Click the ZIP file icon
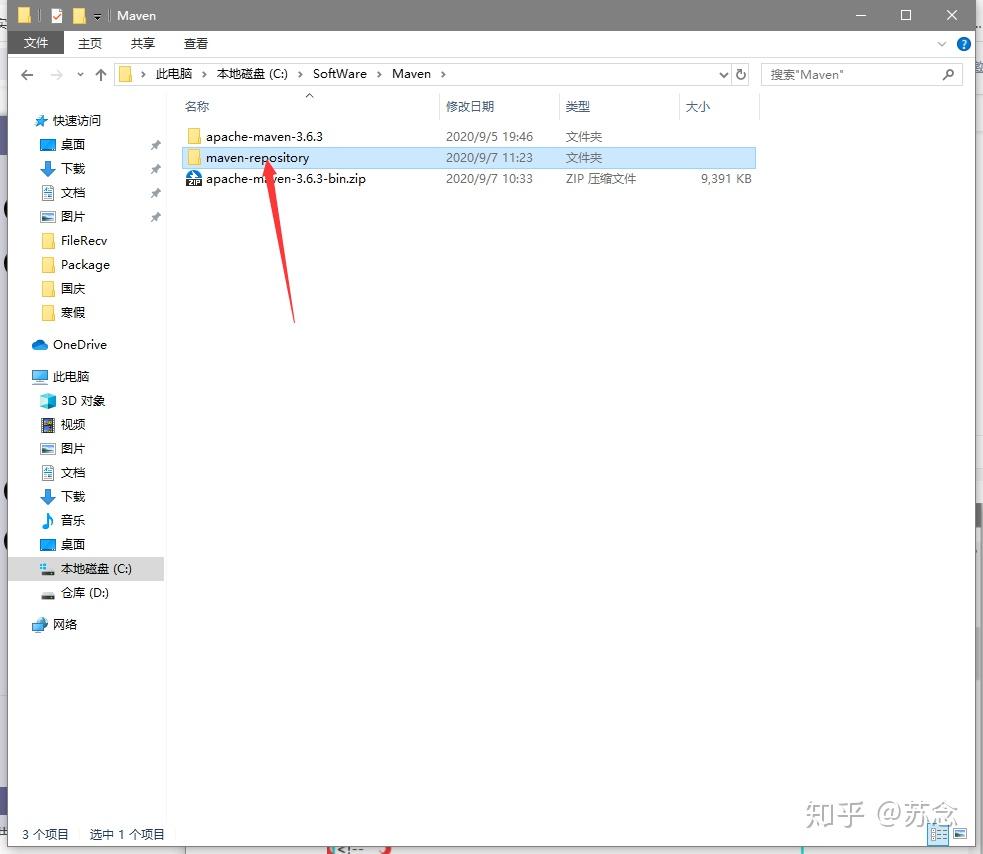Viewport: 983px width, 854px height. tap(194, 179)
